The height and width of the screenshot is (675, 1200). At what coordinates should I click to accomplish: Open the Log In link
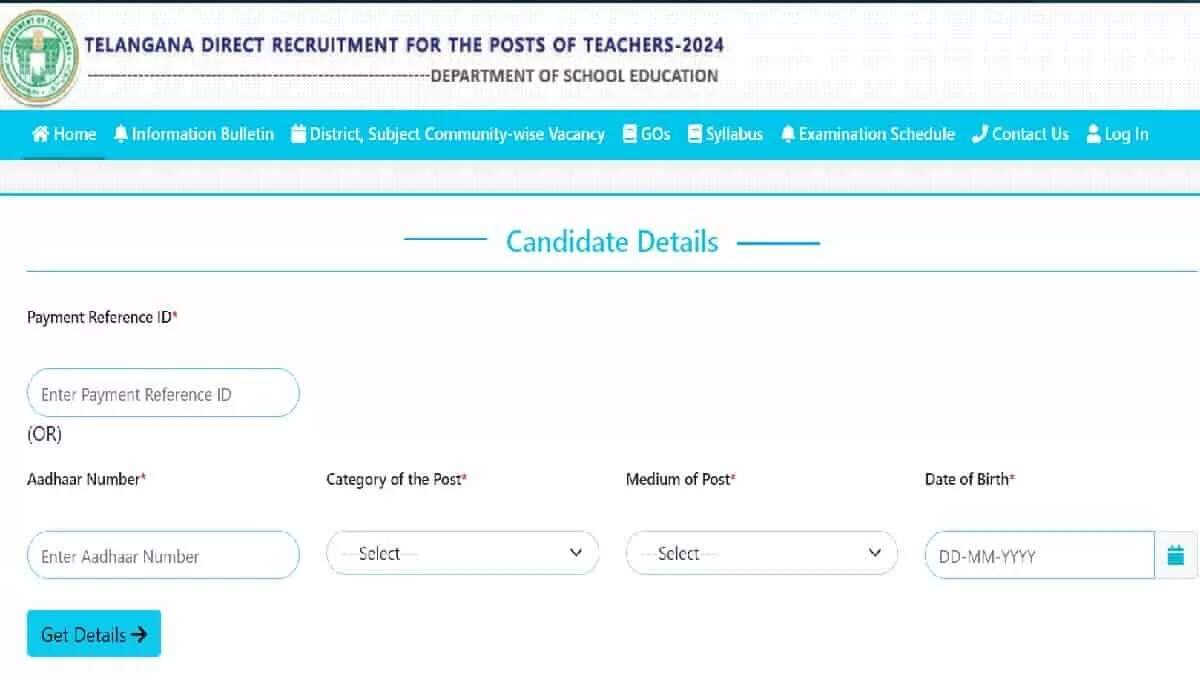[x=1126, y=134]
